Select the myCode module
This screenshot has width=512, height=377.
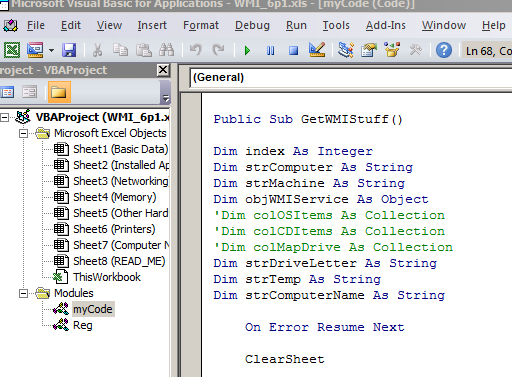point(93,309)
